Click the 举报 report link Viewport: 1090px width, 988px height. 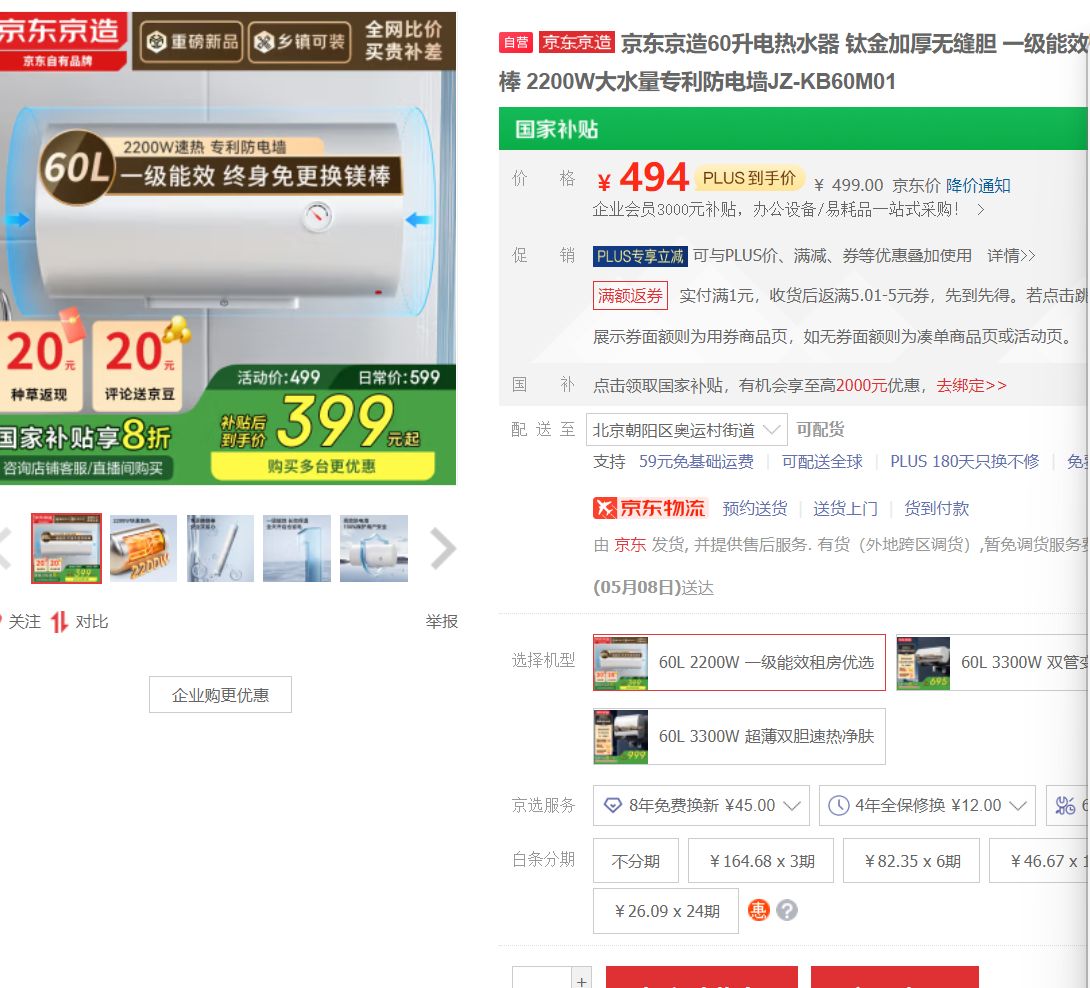(441, 622)
